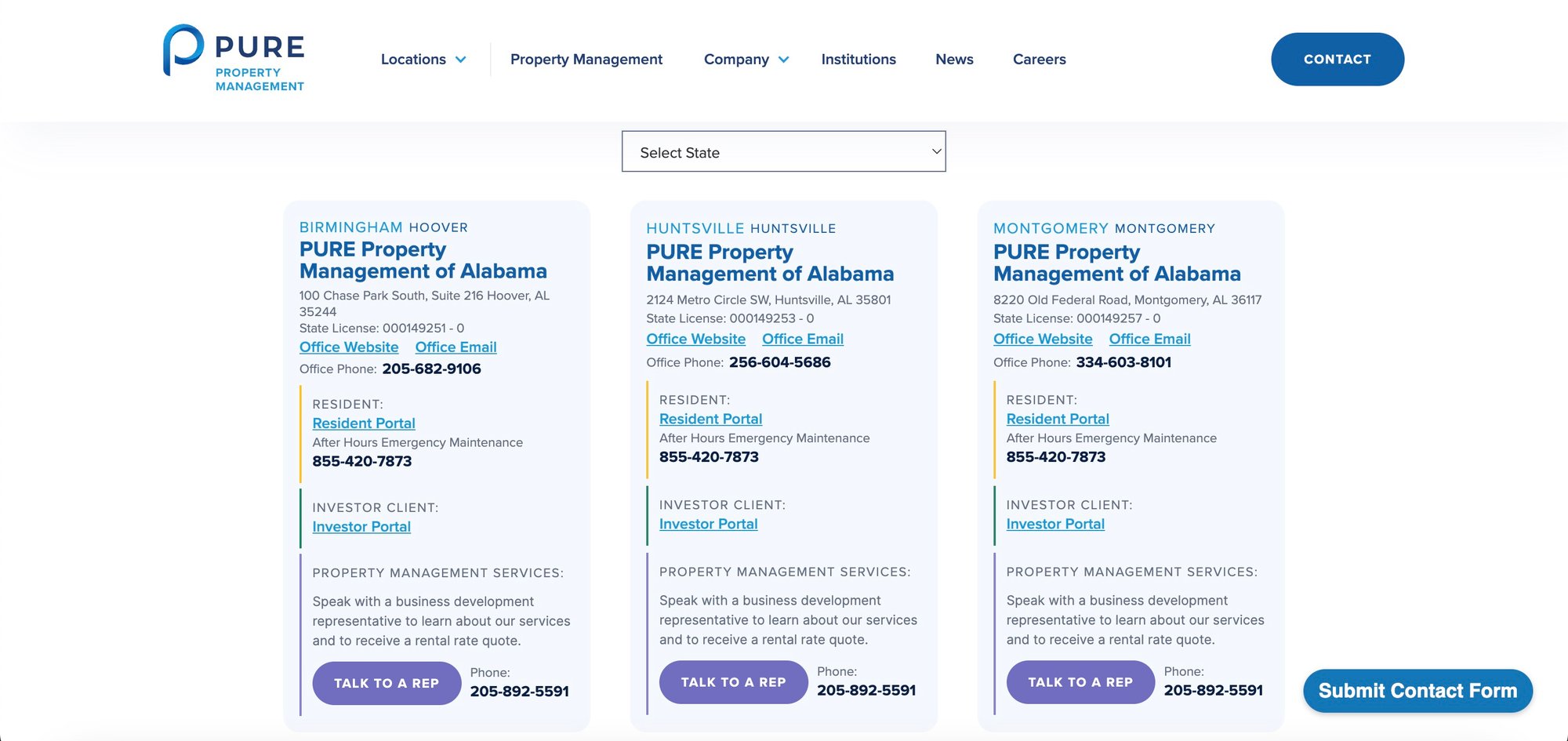Open Birmingham Investor Portal link

[x=361, y=527]
